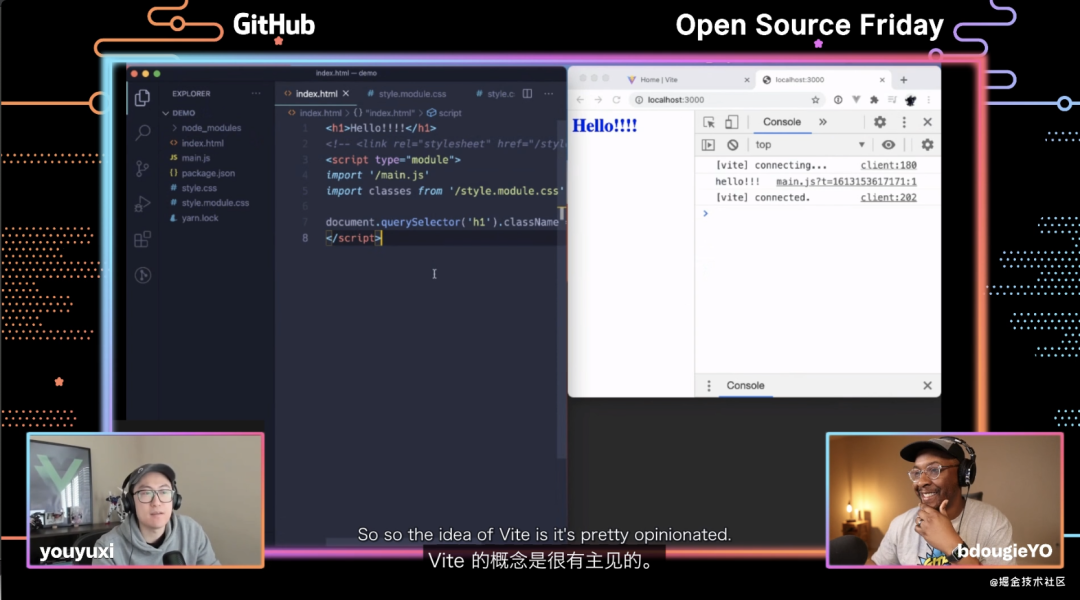This screenshot has width=1080, height=600.
Task: Open console settings gear
Action: [x=927, y=145]
